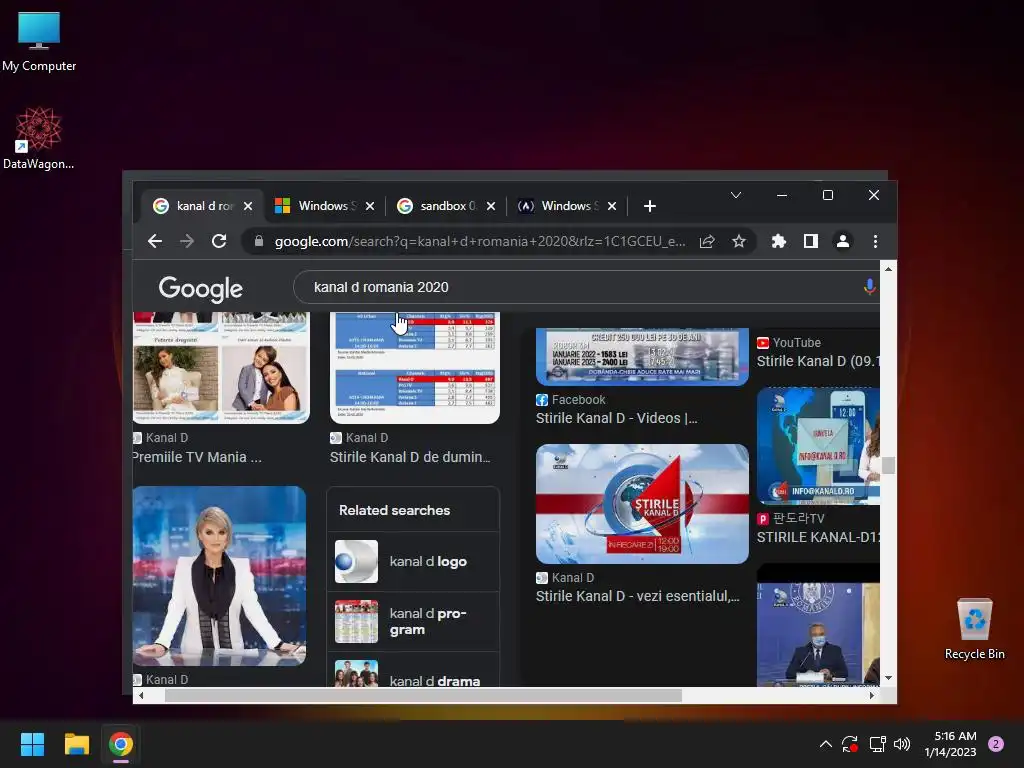Open the Windows Start menu
The width and height of the screenshot is (1024, 768).
click(32, 744)
